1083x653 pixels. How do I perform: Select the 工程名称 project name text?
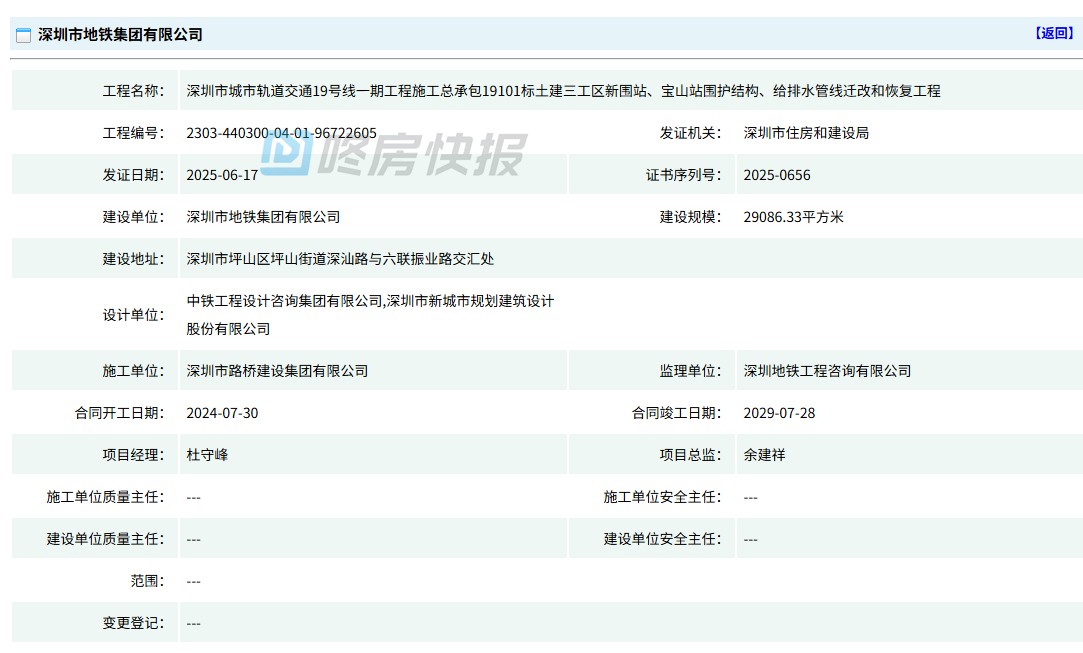tap(563, 91)
